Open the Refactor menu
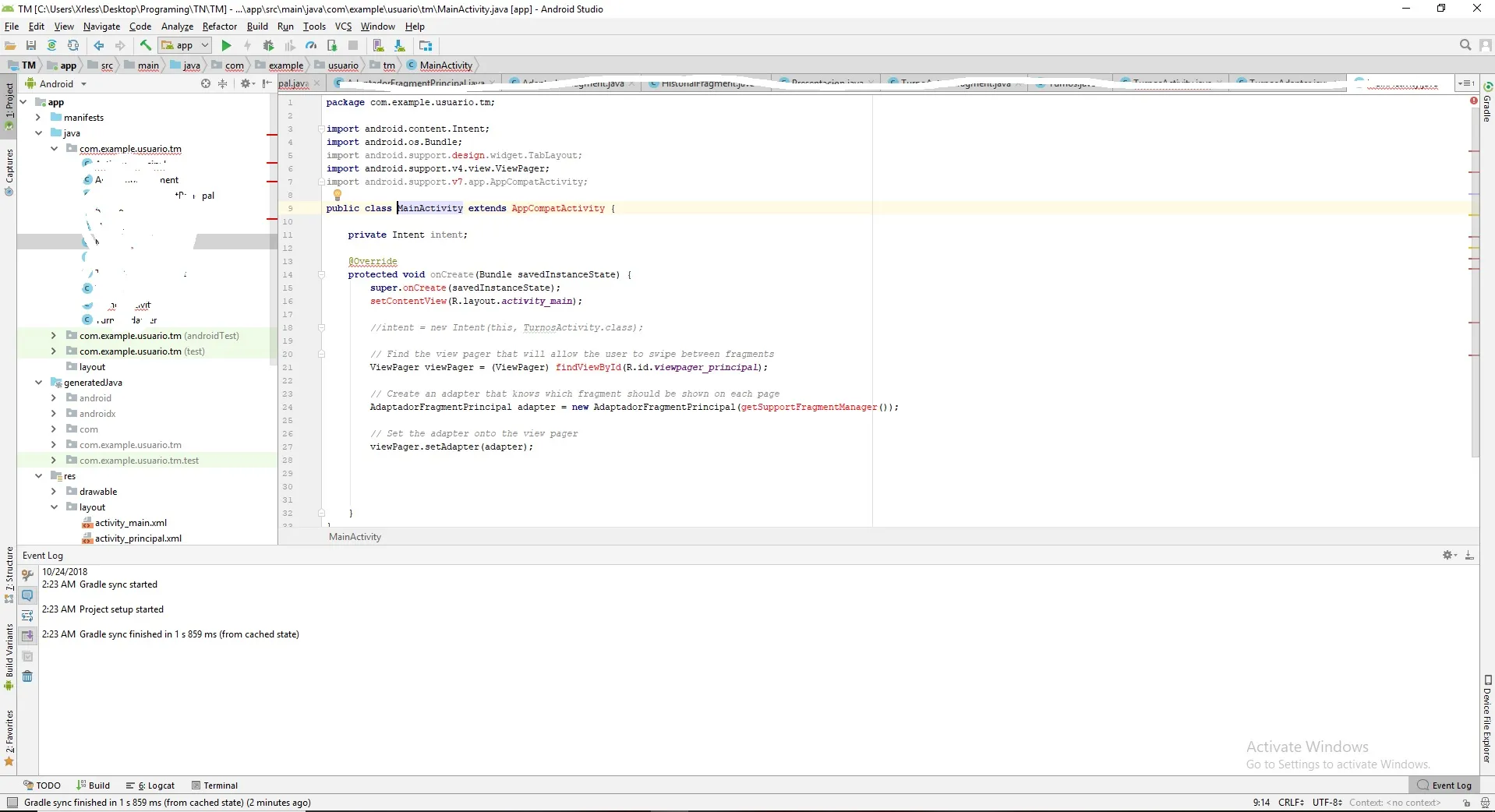Viewport: 1495px width, 812px height. pos(220,26)
